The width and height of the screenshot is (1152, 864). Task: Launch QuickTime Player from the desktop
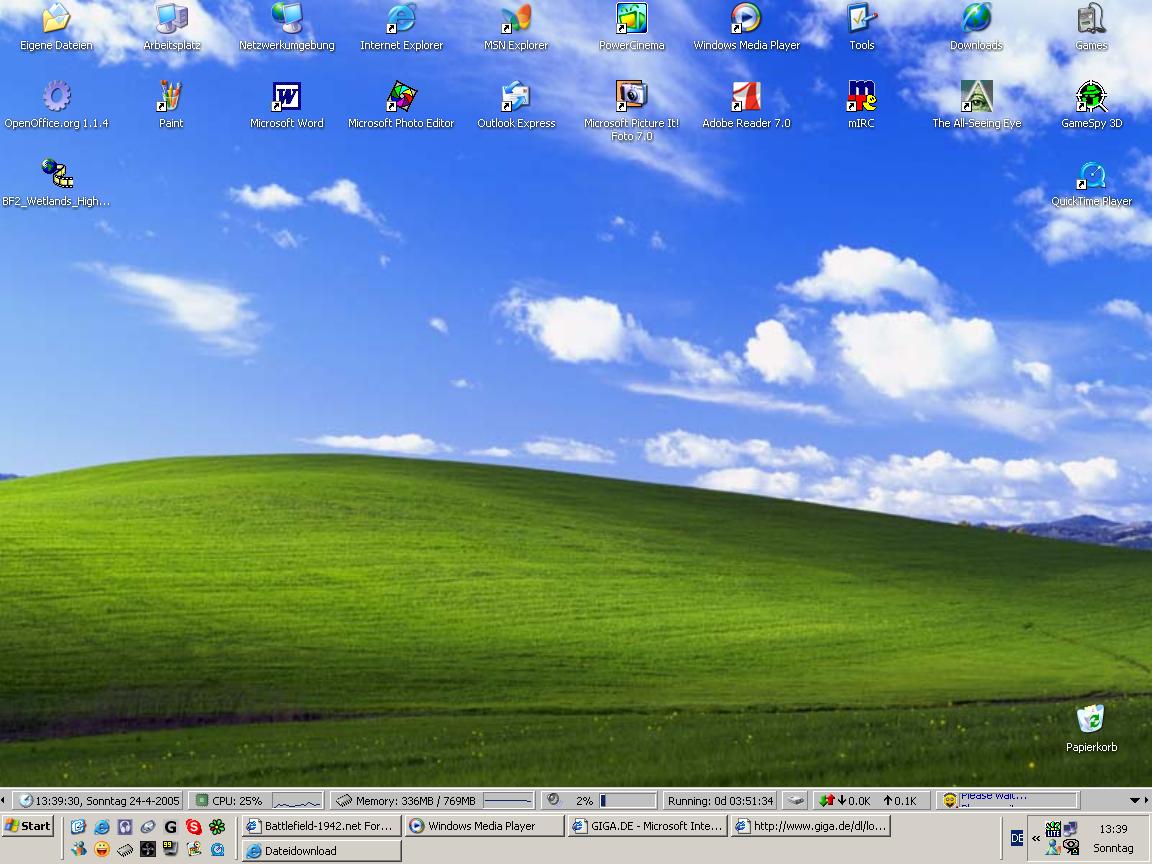(x=1091, y=184)
